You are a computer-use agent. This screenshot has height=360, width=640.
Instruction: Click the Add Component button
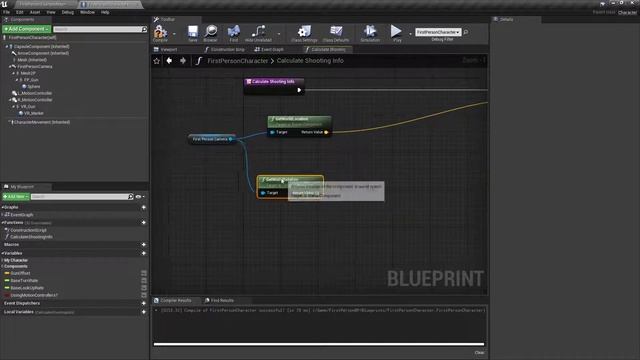27,29
